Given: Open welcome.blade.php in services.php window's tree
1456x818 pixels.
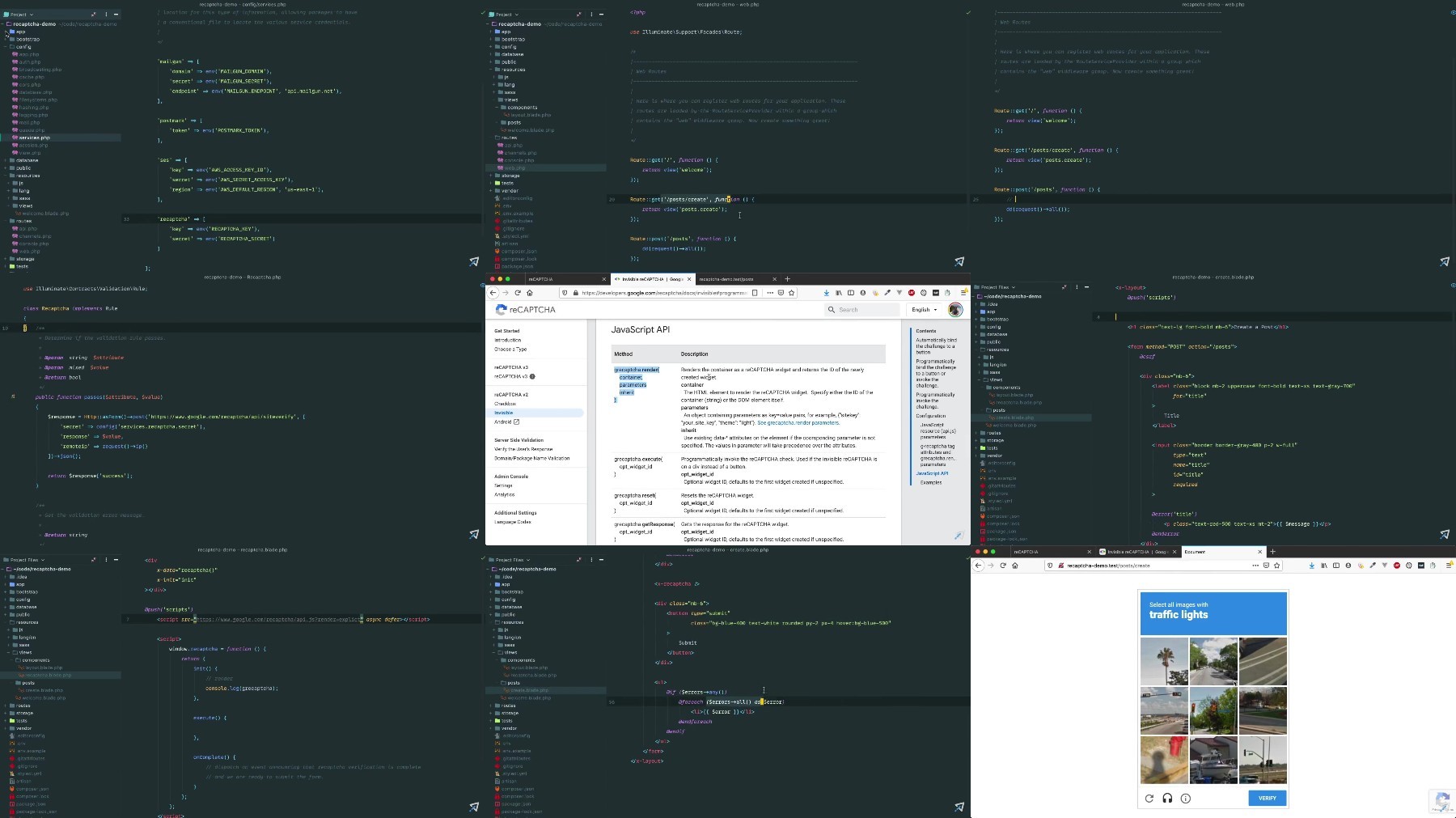Looking at the screenshot, I should tap(44, 214).
